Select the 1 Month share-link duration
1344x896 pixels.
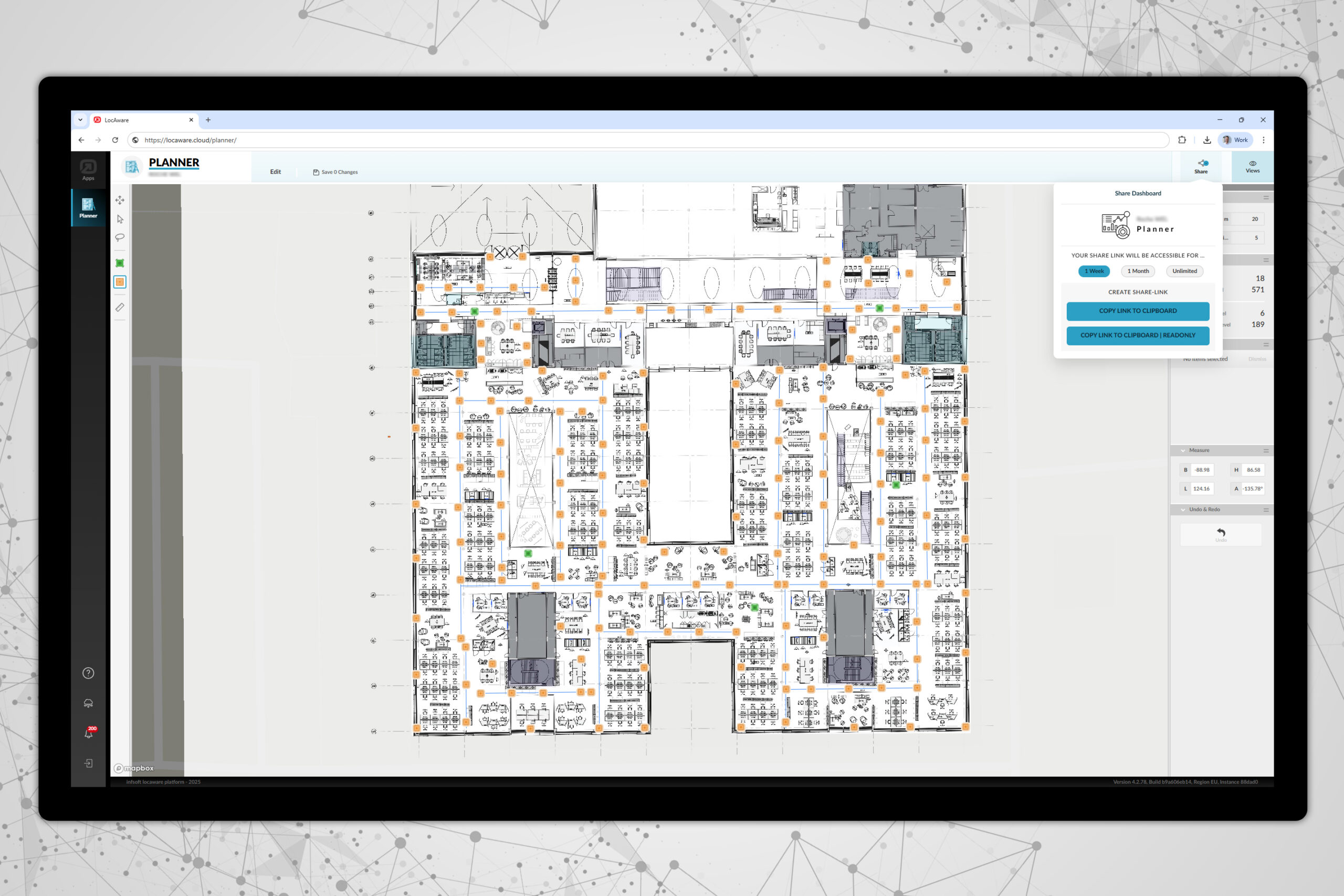pyautogui.click(x=1138, y=271)
